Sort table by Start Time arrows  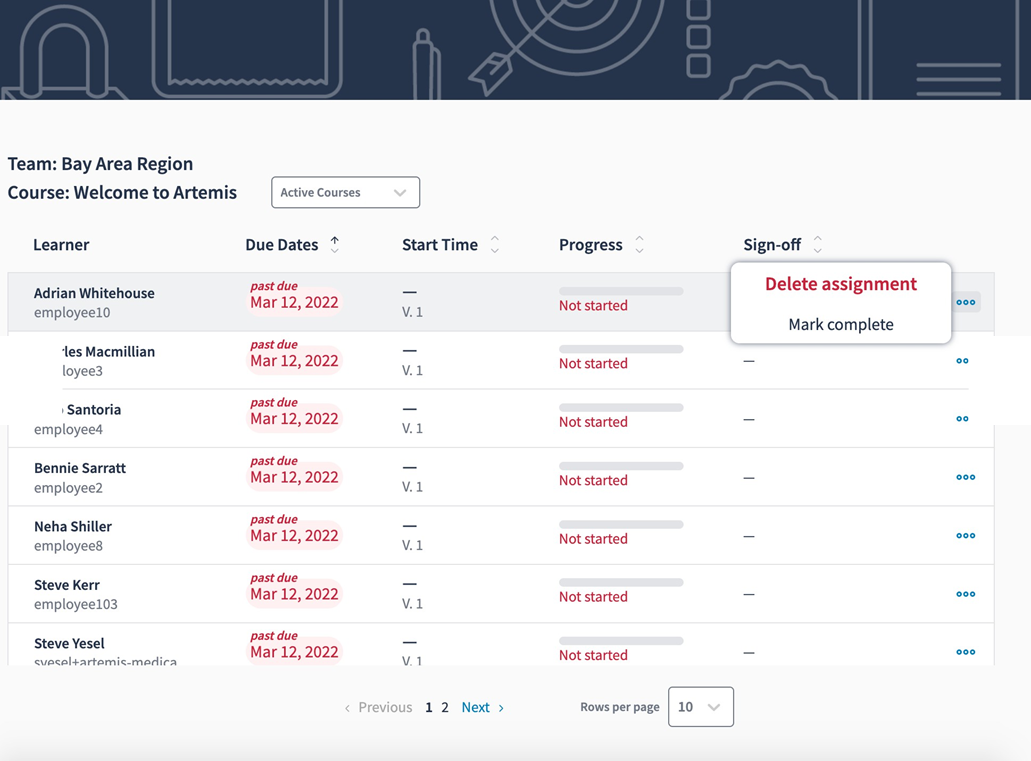click(x=494, y=245)
